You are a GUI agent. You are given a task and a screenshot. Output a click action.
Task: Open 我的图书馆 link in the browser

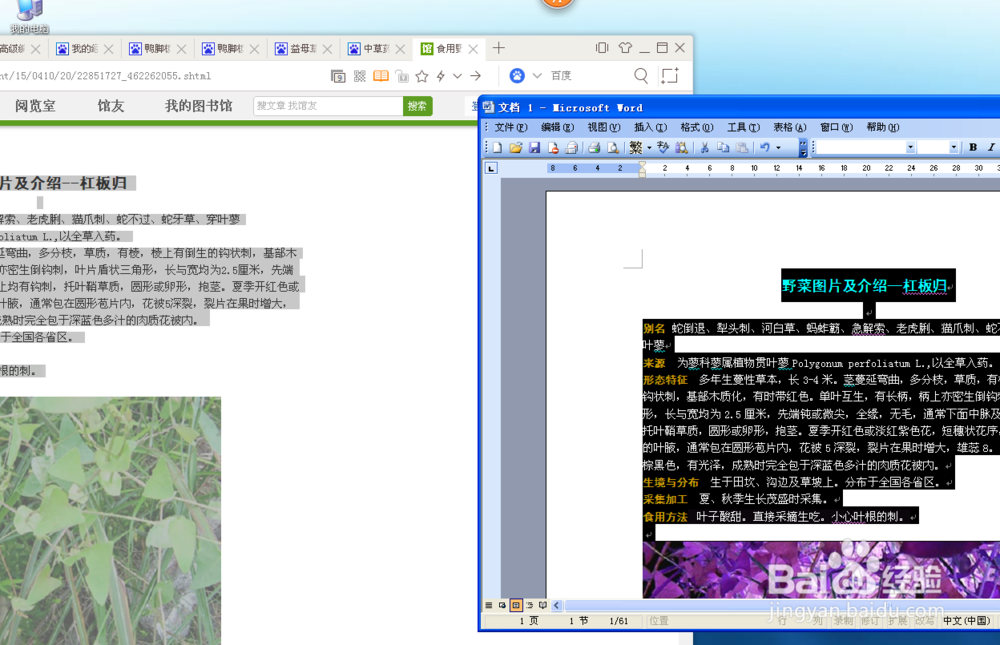197,106
